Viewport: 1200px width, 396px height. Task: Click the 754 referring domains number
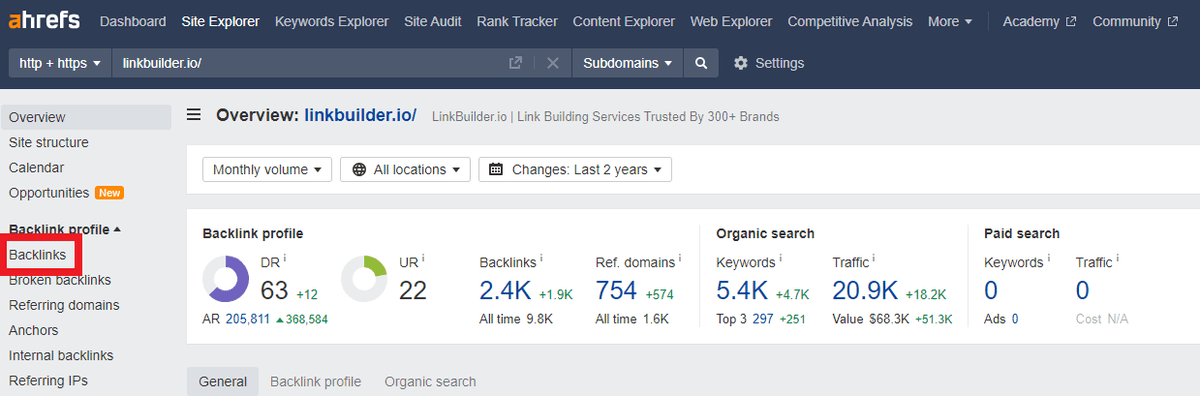tap(617, 290)
